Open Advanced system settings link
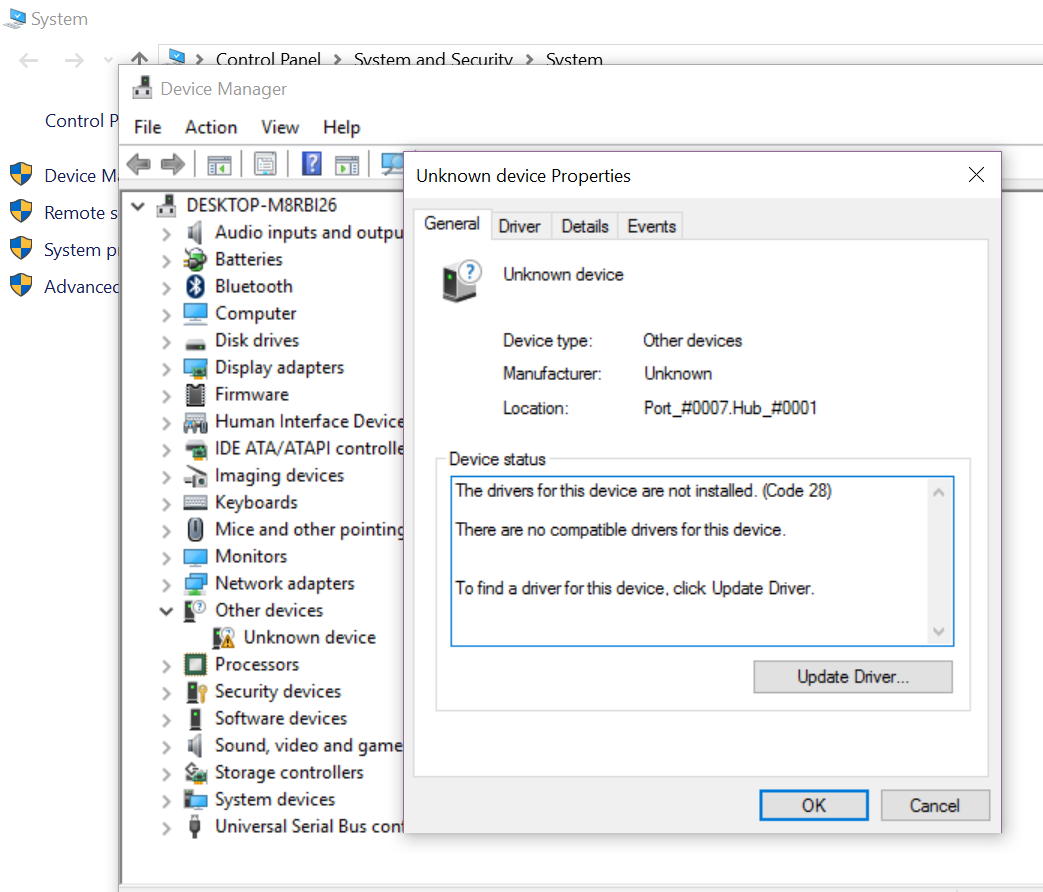 (80, 287)
